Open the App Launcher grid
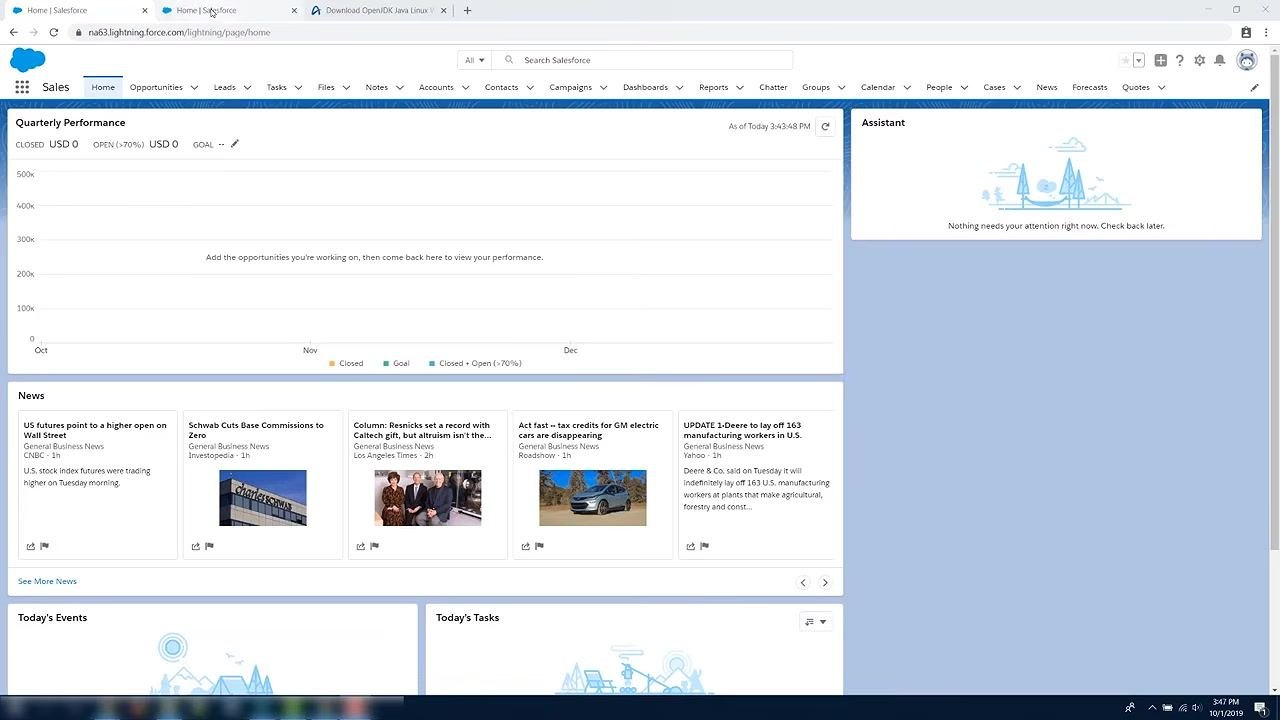1280x720 pixels. [x=22, y=87]
